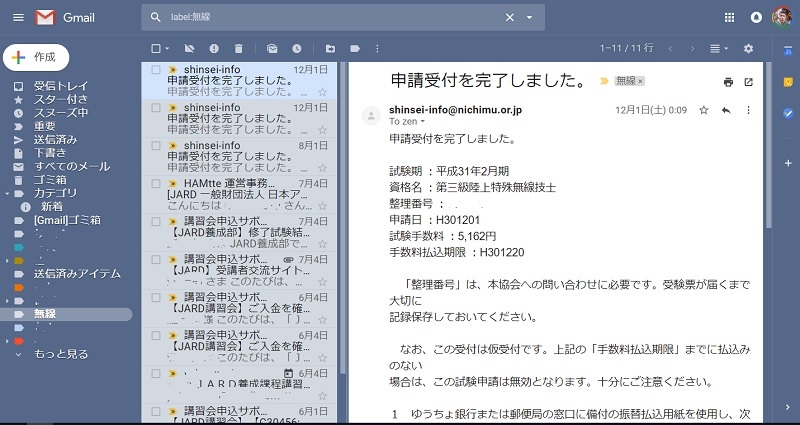The width and height of the screenshot is (800, 425).
Task: Go to 送信済み folder
Action: [55, 139]
